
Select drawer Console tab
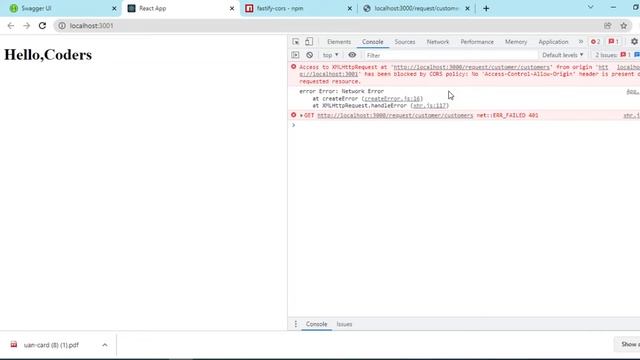(x=316, y=324)
